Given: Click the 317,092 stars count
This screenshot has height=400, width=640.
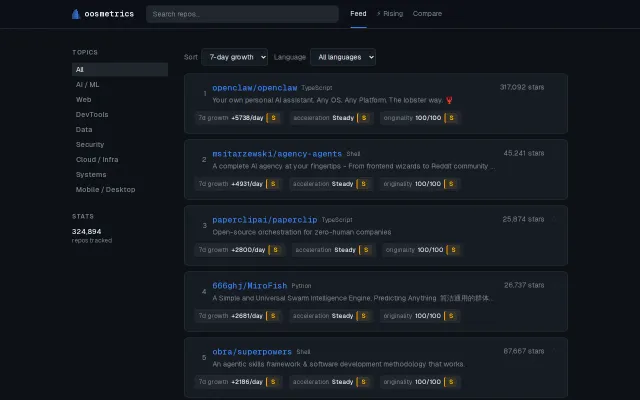Looking at the screenshot, I should point(522,87).
